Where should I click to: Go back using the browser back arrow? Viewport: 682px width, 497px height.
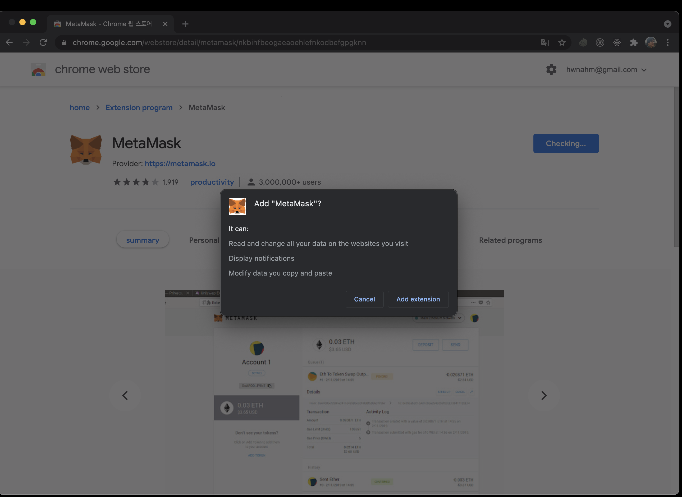(10, 43)
